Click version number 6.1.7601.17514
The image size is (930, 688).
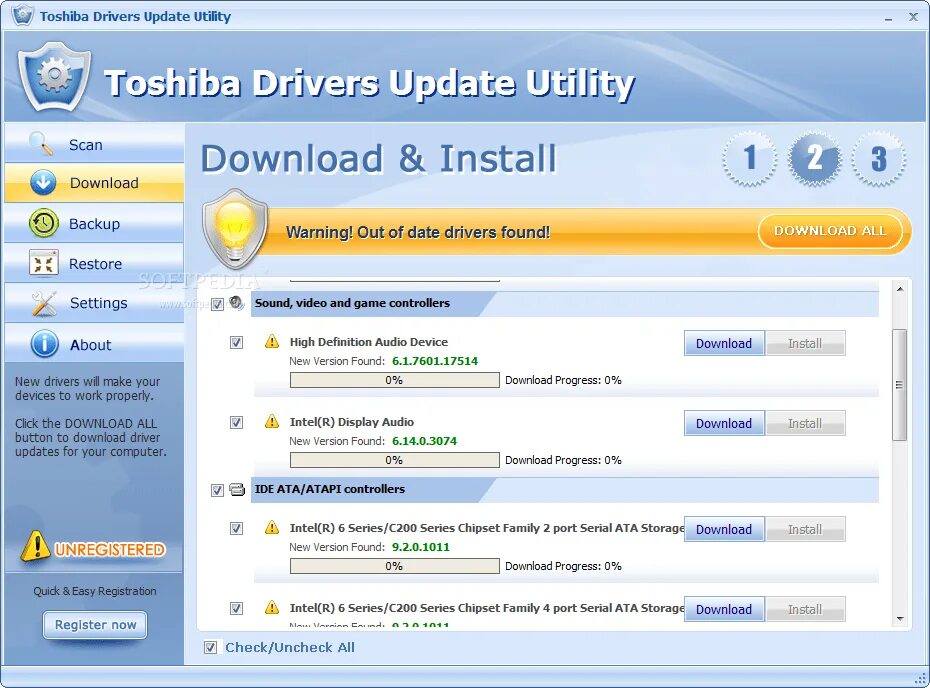coord(435,361)
